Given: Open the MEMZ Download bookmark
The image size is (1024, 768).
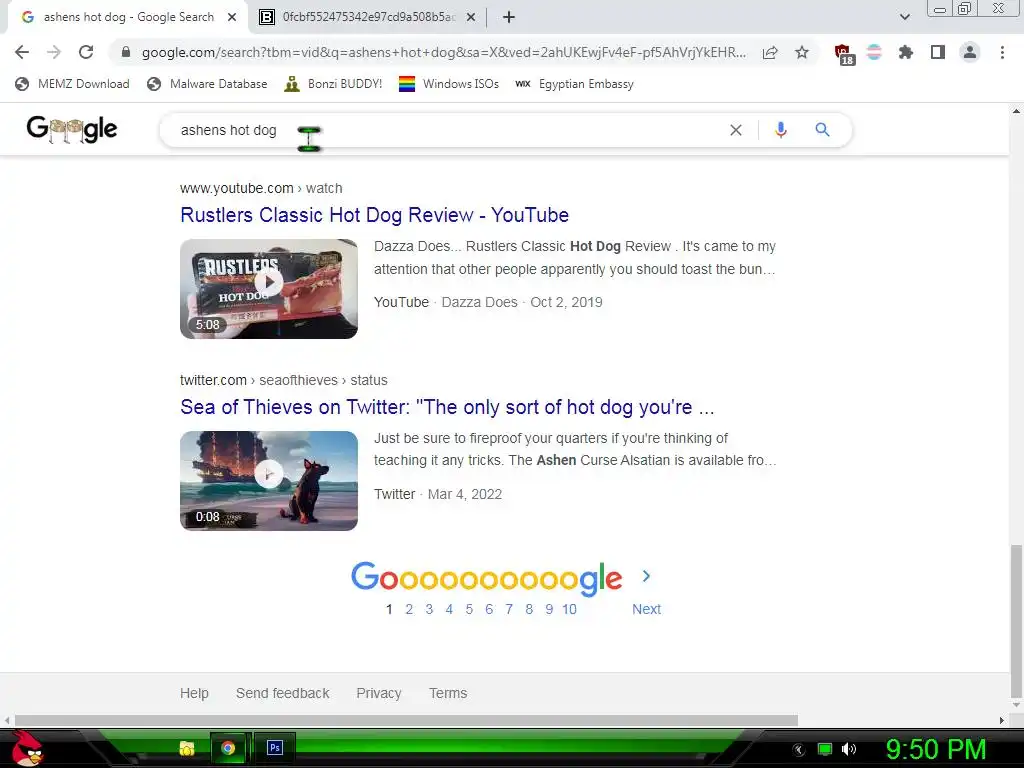Looking at the screenshot, I should [x=72, y=84].
